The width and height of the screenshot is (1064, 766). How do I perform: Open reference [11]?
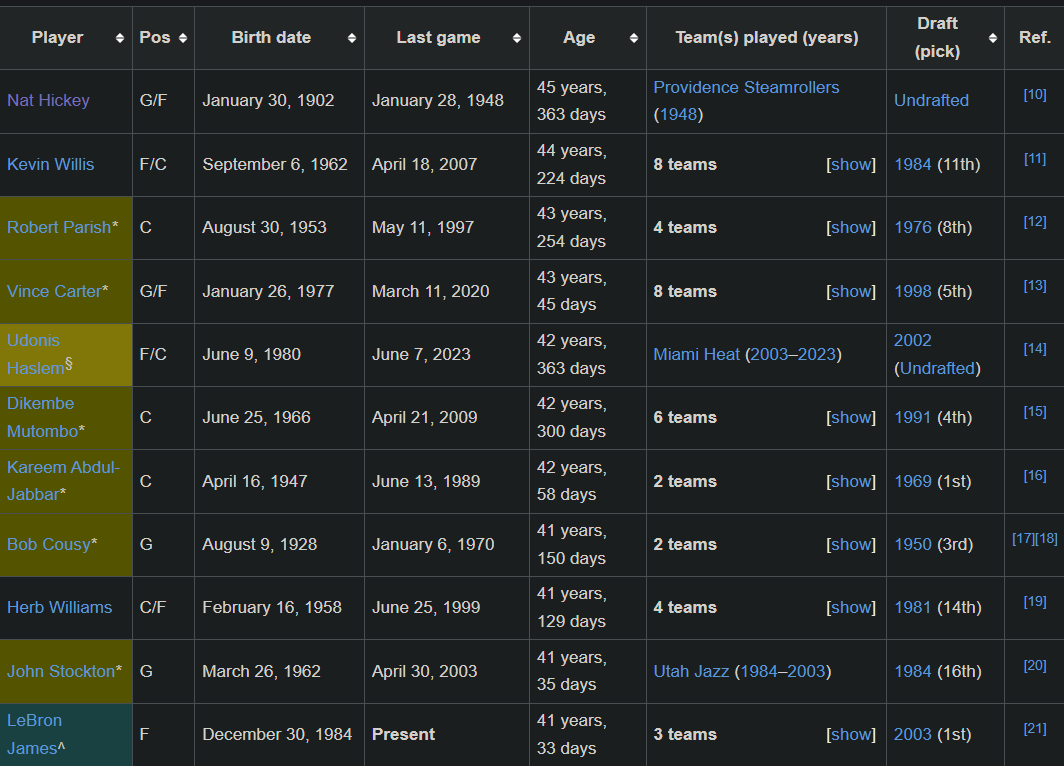pyautogui.click(x=1035, y=159)
